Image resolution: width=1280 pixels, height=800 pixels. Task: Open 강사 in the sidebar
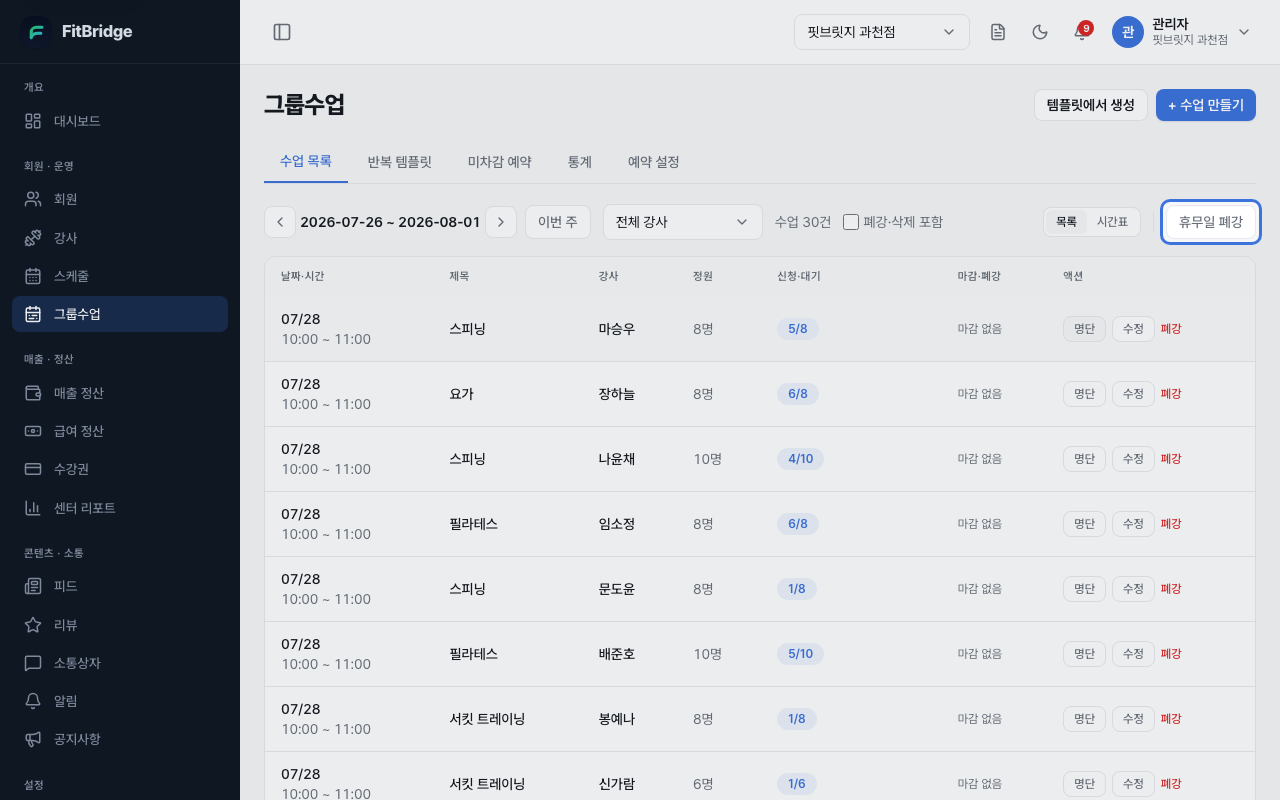(x=120, y=238)
